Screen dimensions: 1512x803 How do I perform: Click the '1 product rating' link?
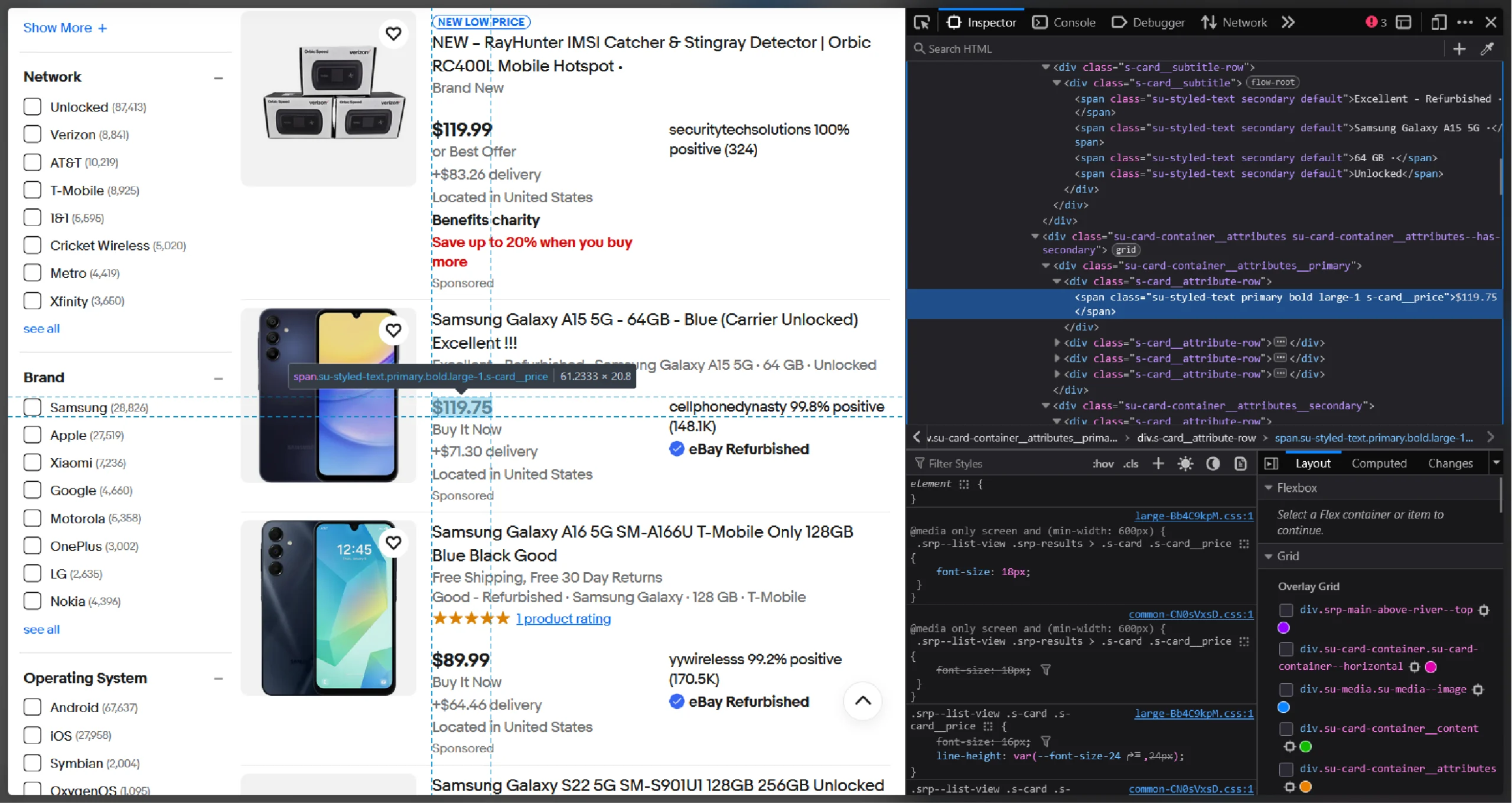point(563,619)
